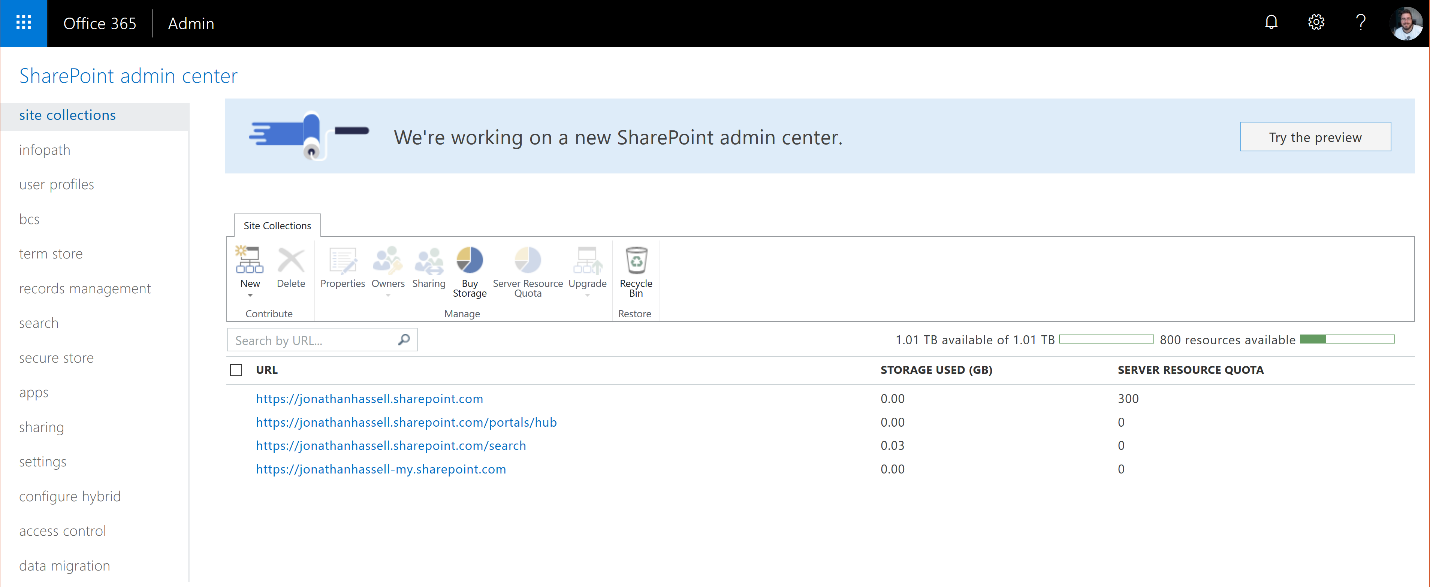Screen dimensions: 1430x587
Task: Open the user account avatar menu
Action: click(1406, 23)
